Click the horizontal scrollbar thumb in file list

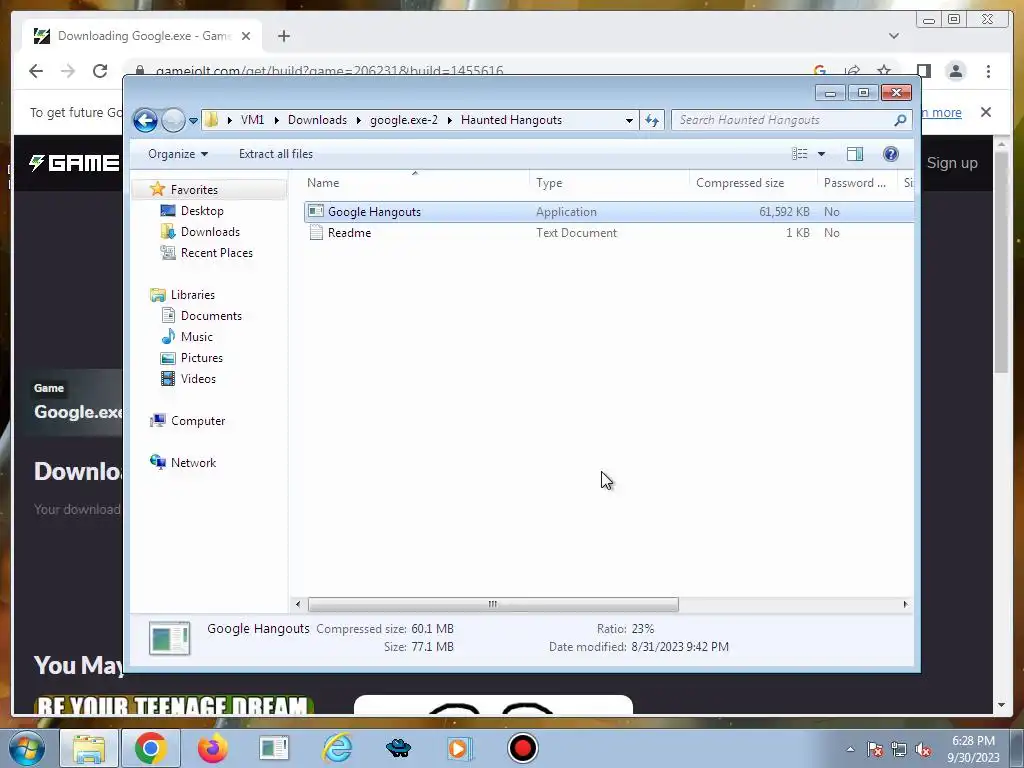[x=493, y=604]
